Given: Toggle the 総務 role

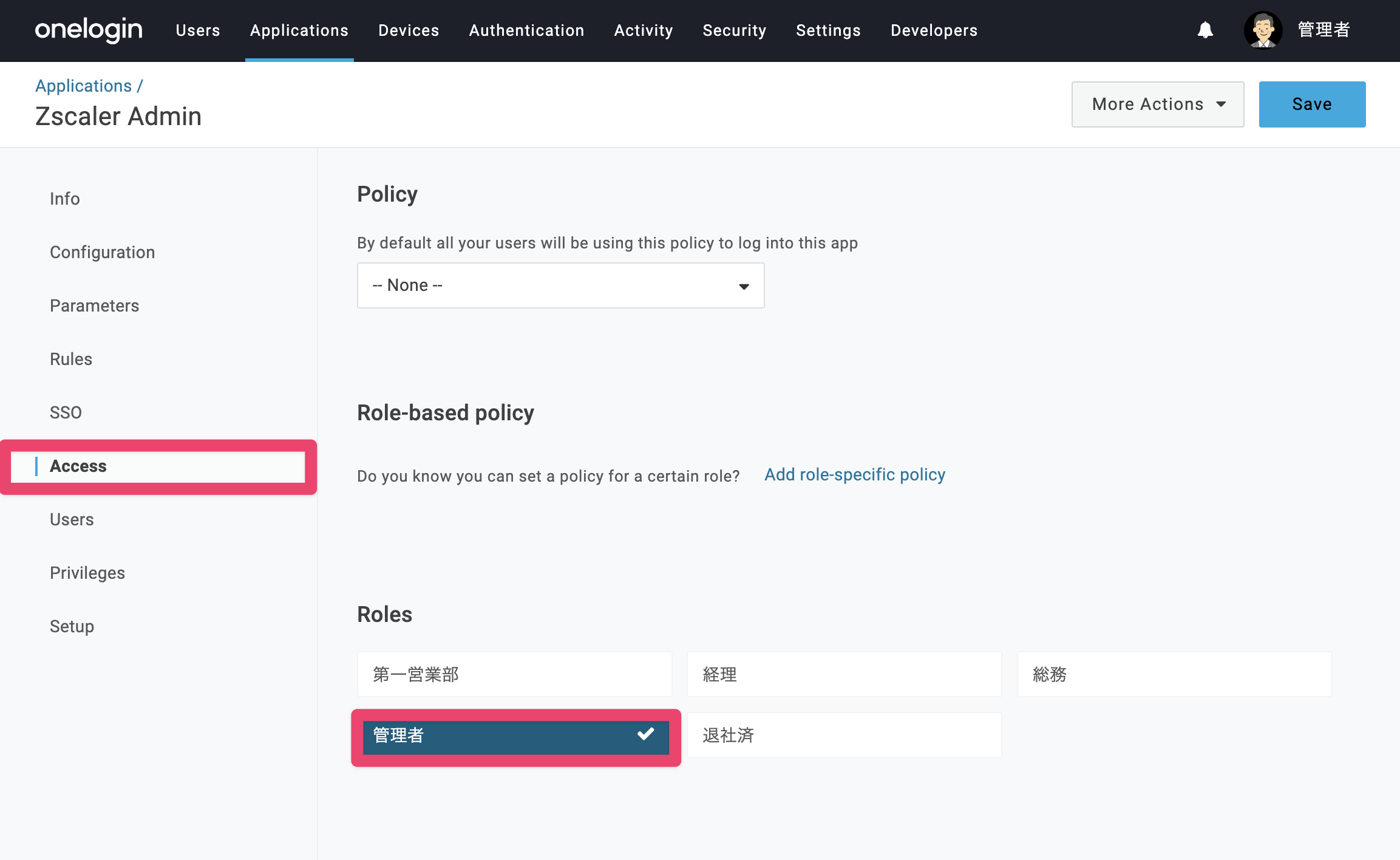Looking at the screenshot, I should pyautogui.click(x=1175, y=674).
